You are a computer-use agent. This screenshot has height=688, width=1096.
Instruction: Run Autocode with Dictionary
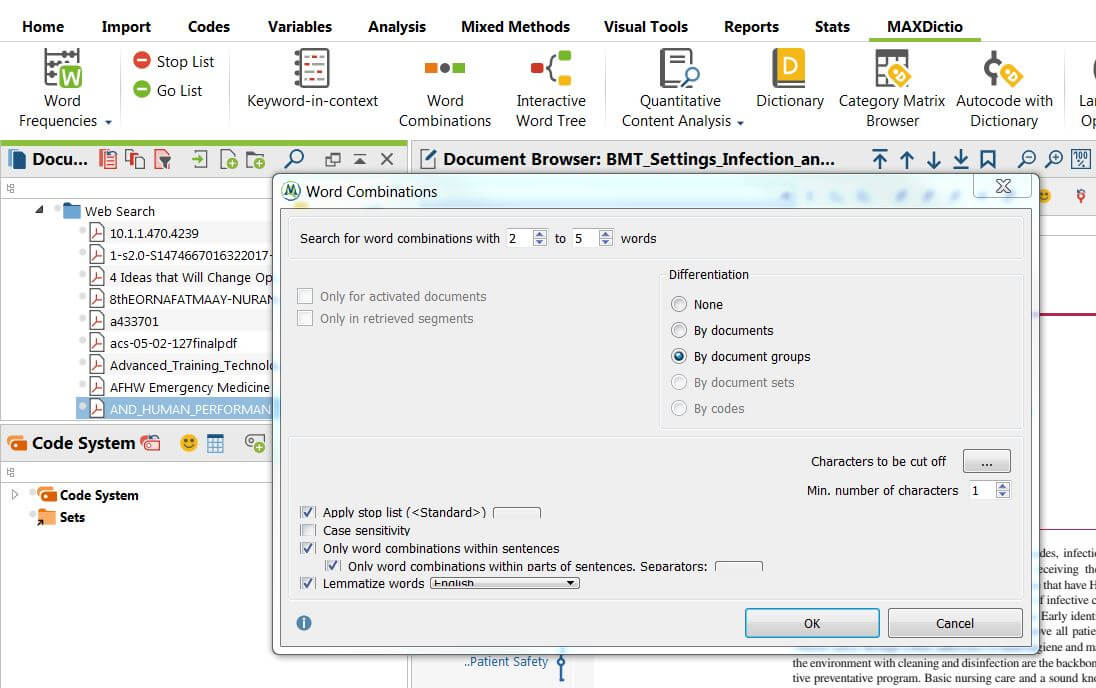click(1004, 88)
